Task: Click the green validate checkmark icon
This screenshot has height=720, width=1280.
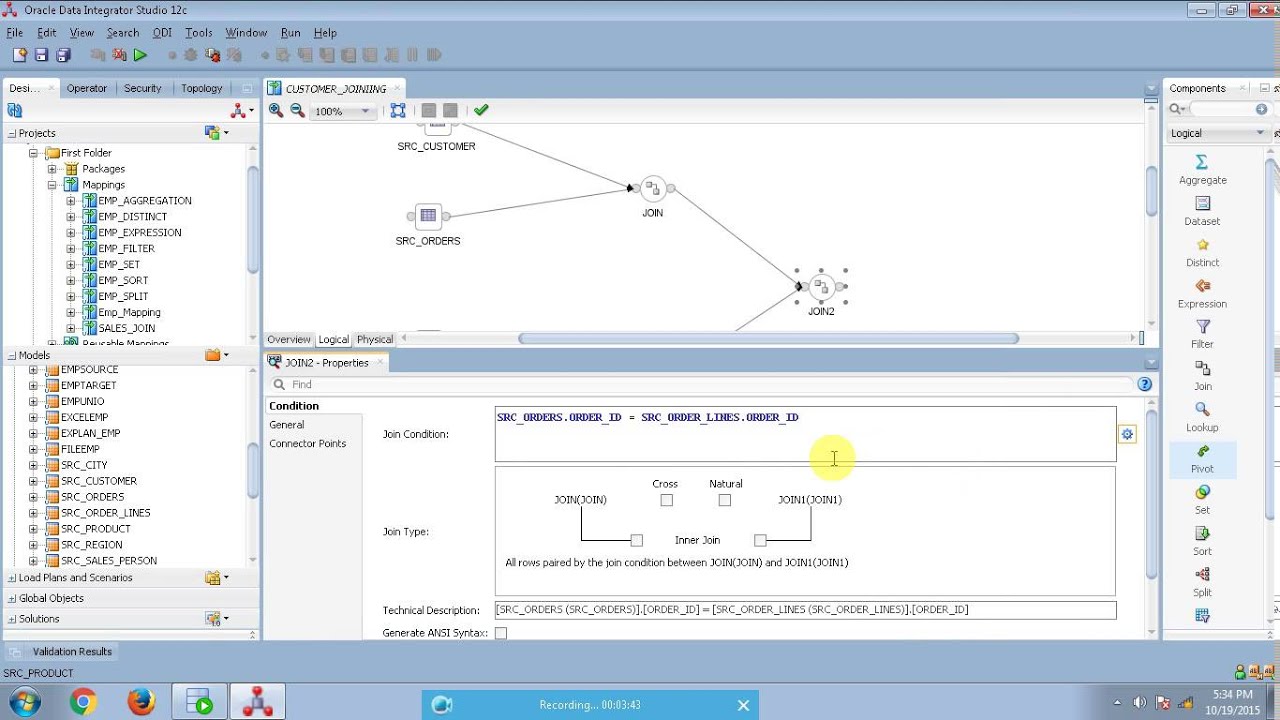Action: point(481,110)
